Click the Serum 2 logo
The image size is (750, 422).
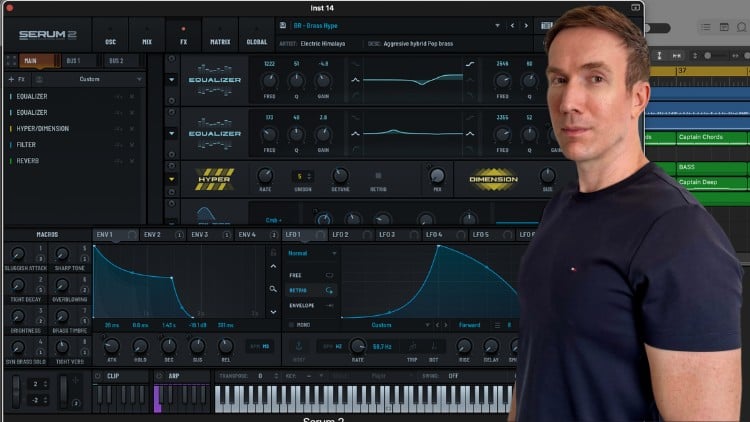coord(47,34)
